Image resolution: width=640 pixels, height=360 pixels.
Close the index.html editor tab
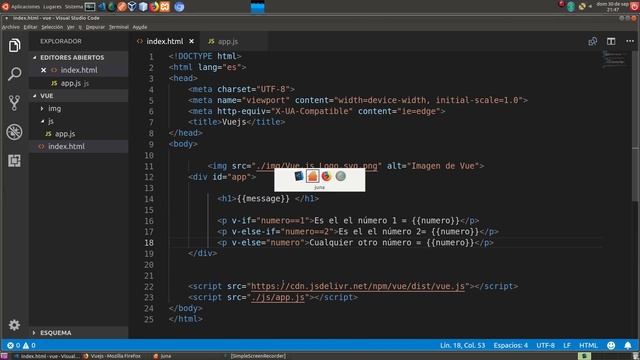[191, 41]
